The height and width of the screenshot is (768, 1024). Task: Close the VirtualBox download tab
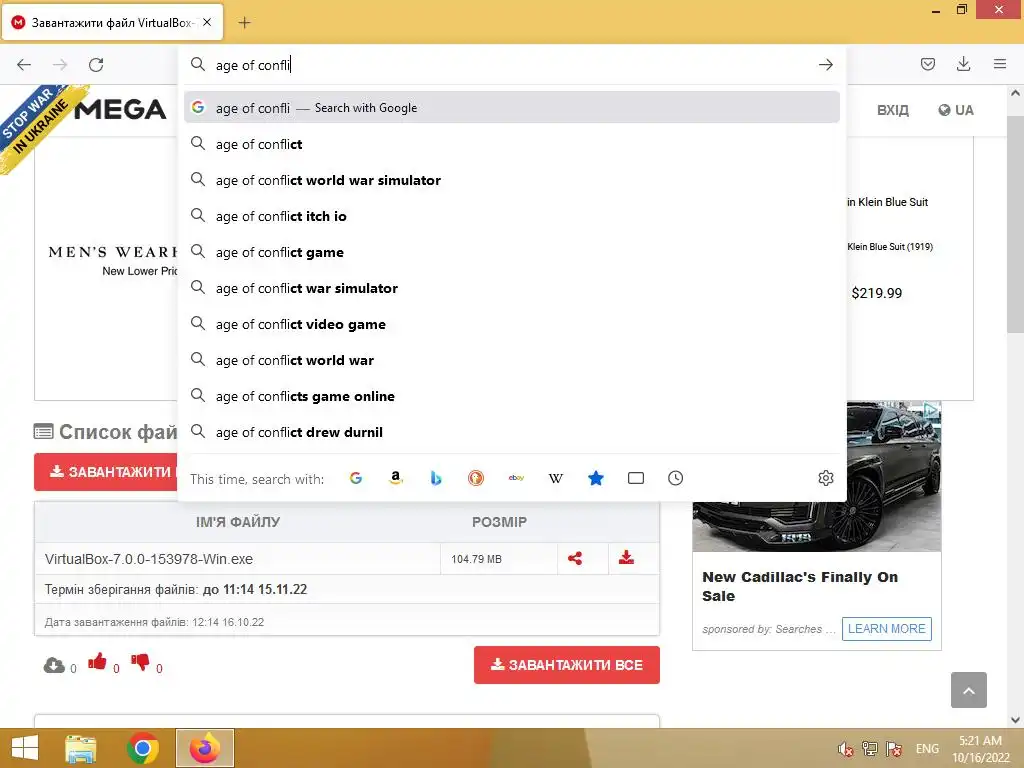click(207, 22)
